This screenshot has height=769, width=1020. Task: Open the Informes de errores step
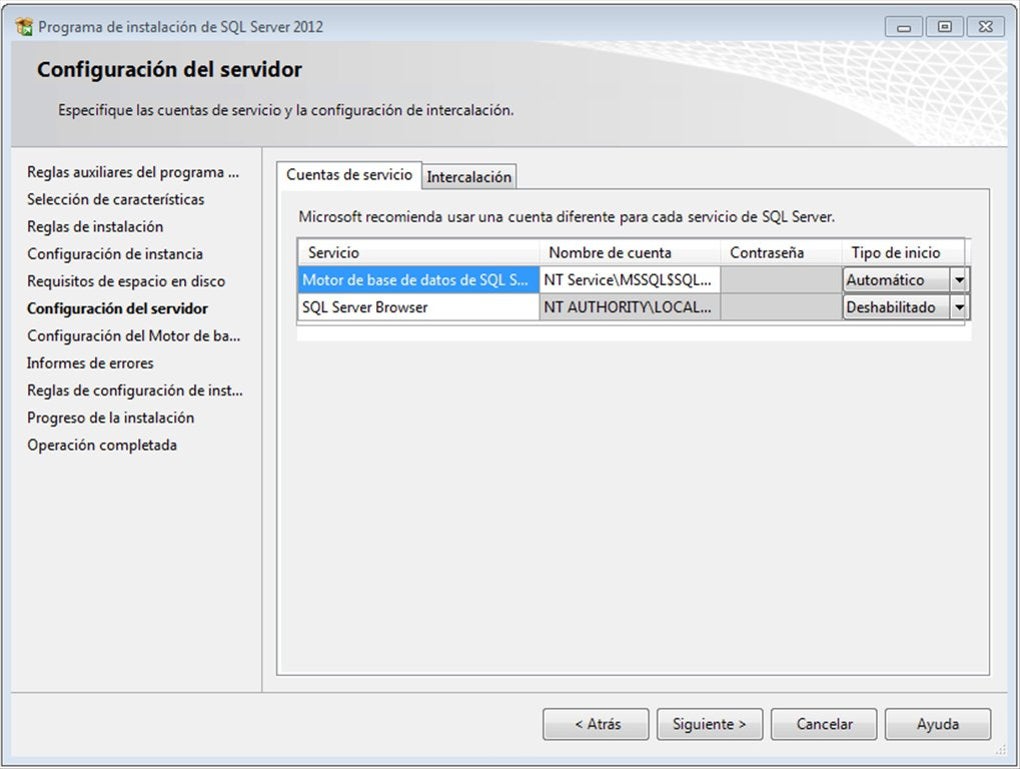(92, 363)
